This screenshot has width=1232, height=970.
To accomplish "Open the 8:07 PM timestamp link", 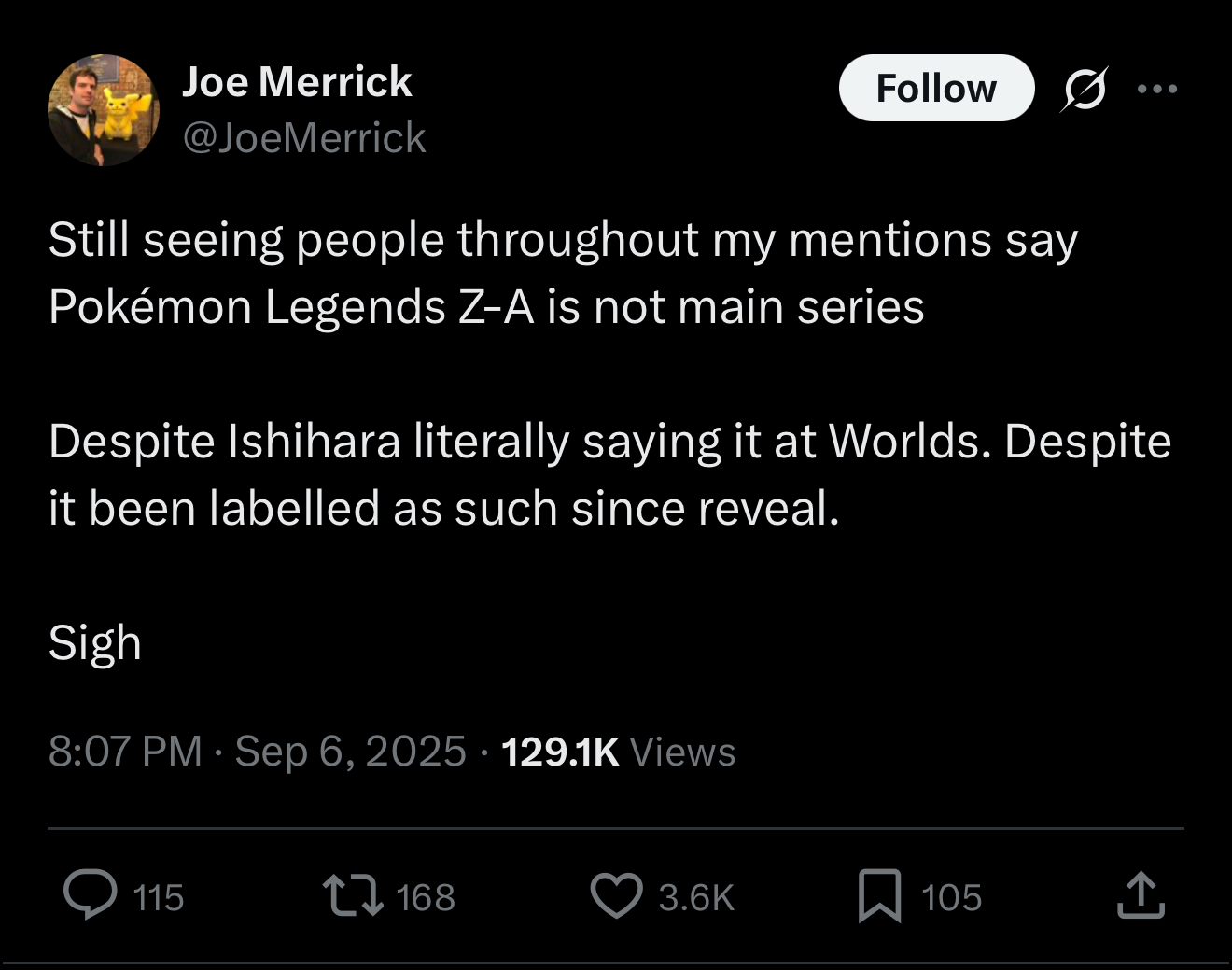I will 125,752.
